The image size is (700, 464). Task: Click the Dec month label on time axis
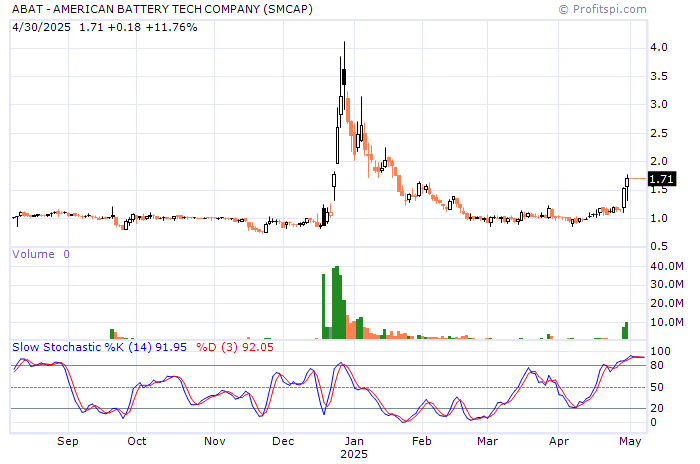click(283, 441)
